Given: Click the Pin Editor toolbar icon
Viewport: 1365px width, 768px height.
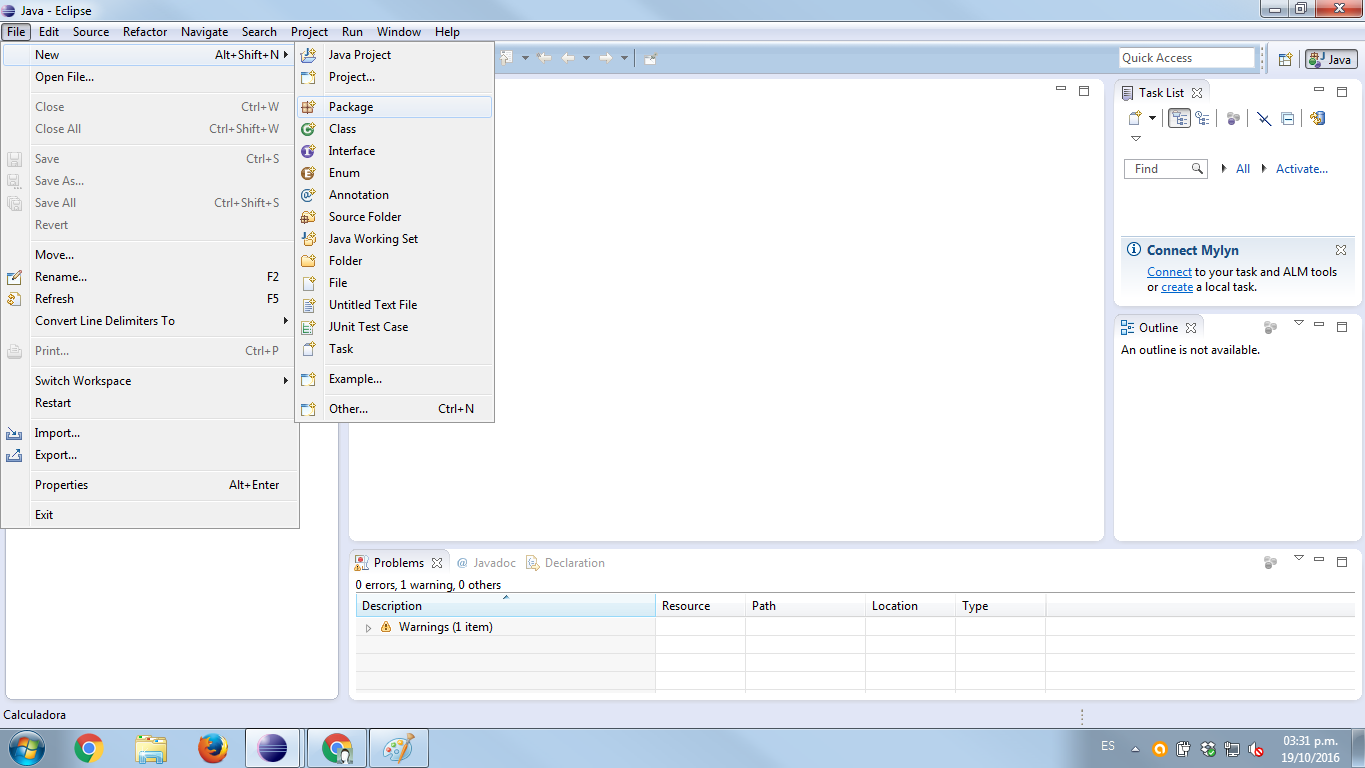Looking at the screenshot, I should (650, 58).
